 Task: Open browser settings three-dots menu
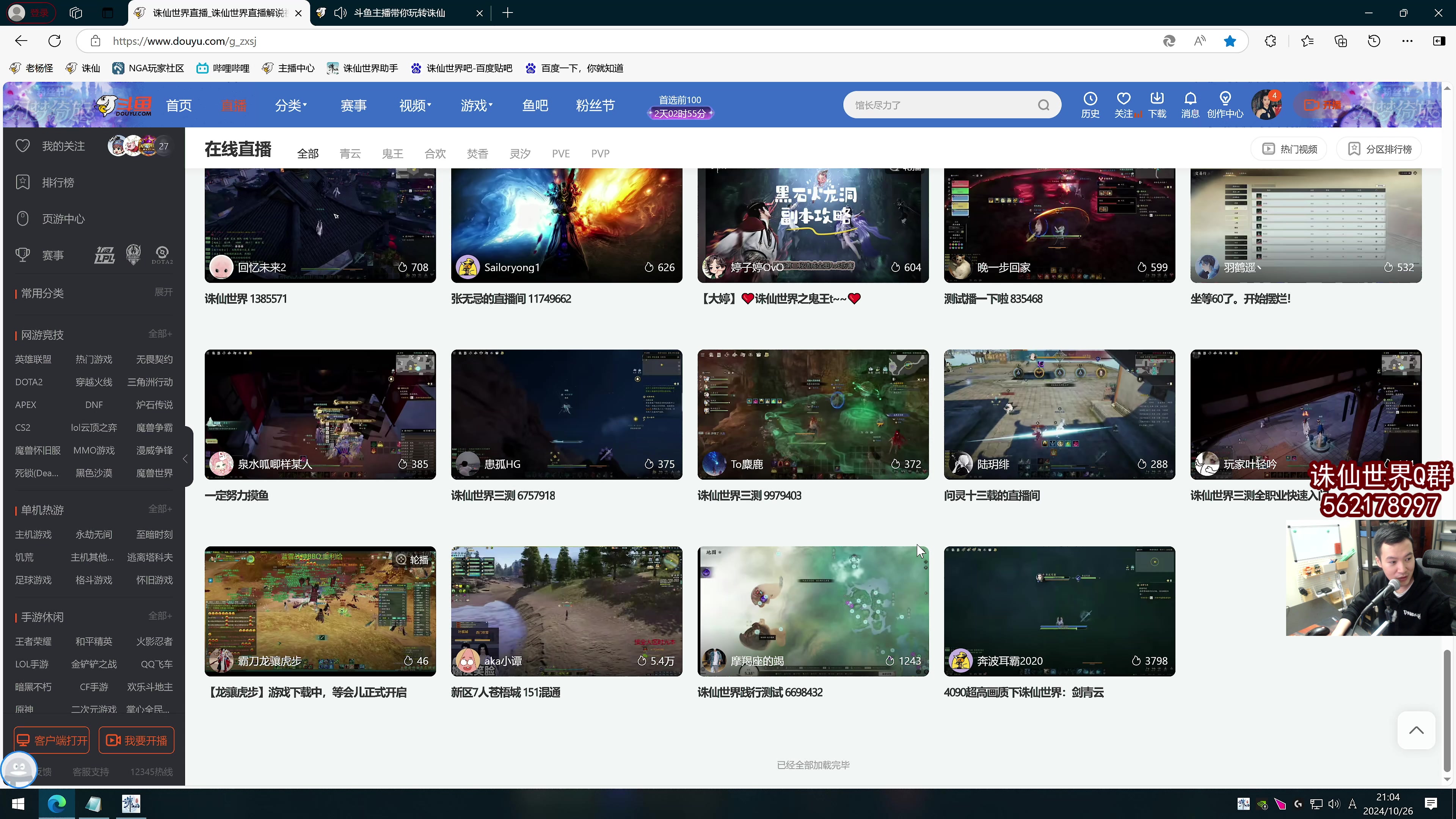point(1407,41)
